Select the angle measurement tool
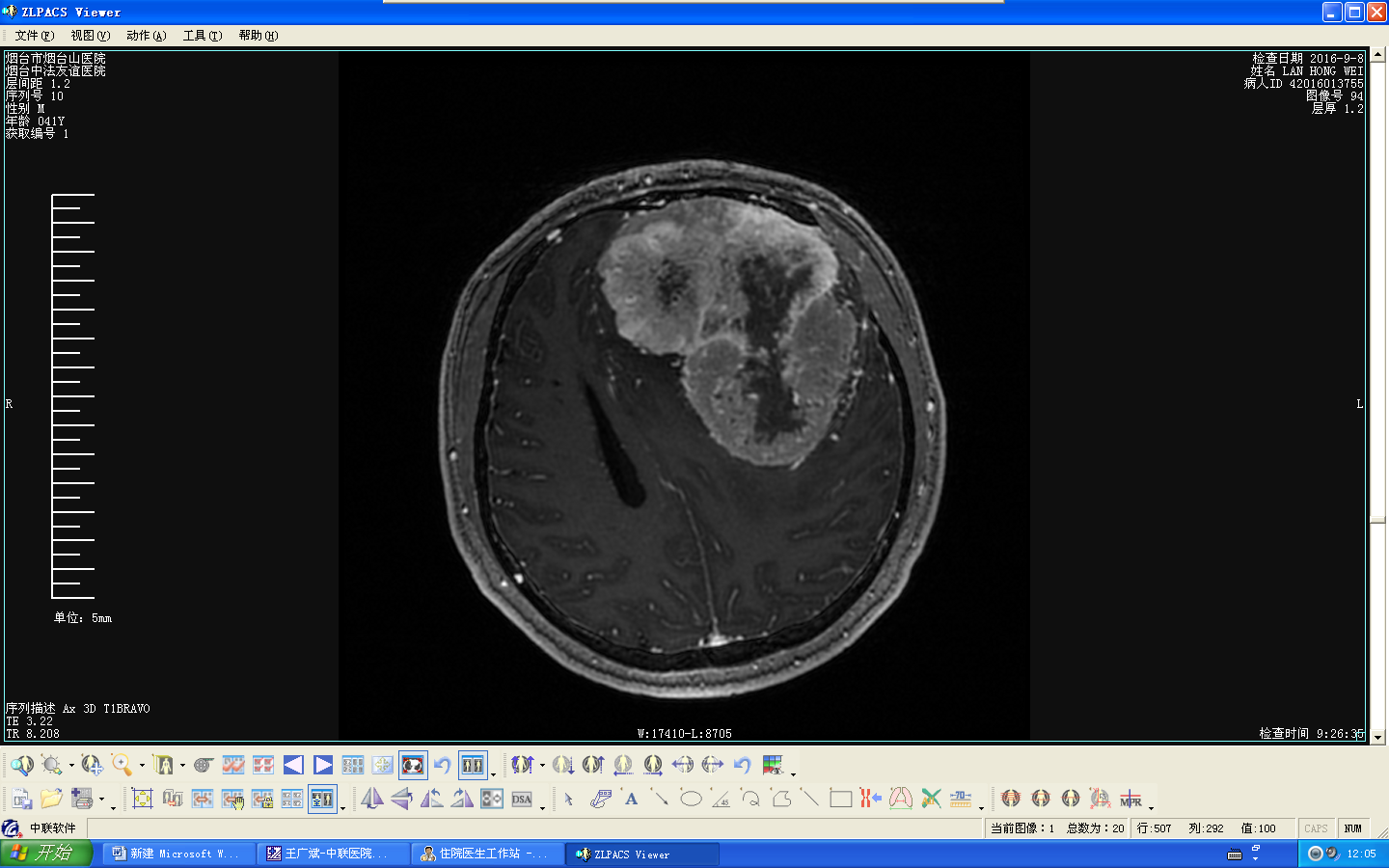1389x868 pixels. (721, 799)
